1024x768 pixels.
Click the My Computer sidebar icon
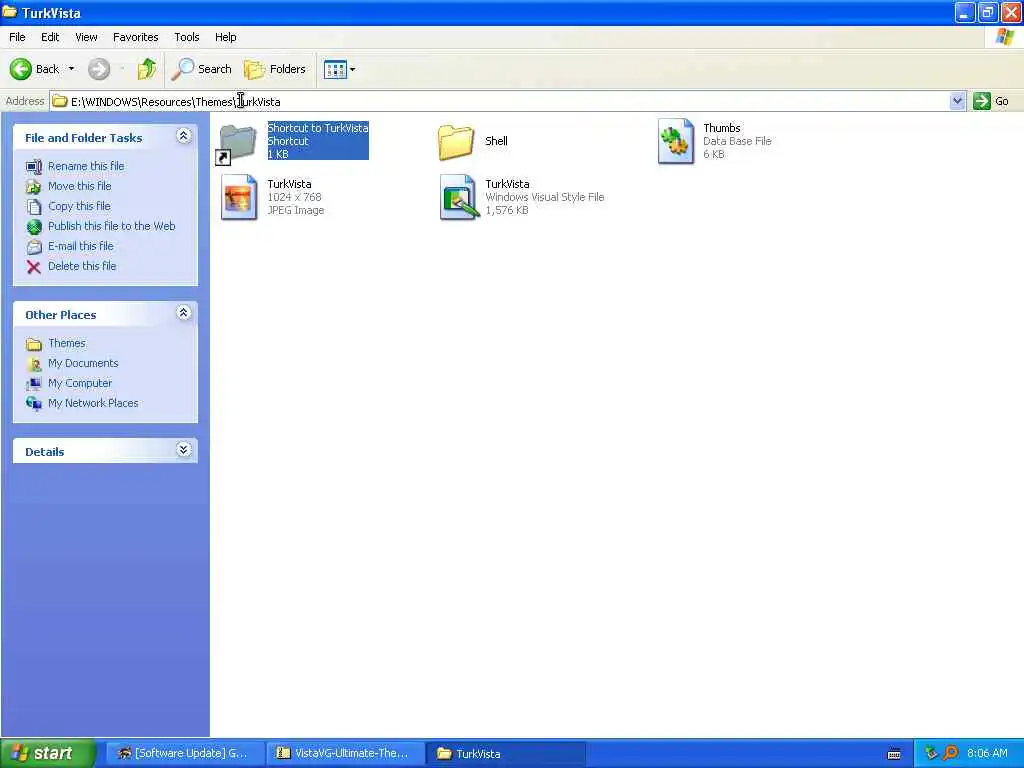tap(34, 384)
